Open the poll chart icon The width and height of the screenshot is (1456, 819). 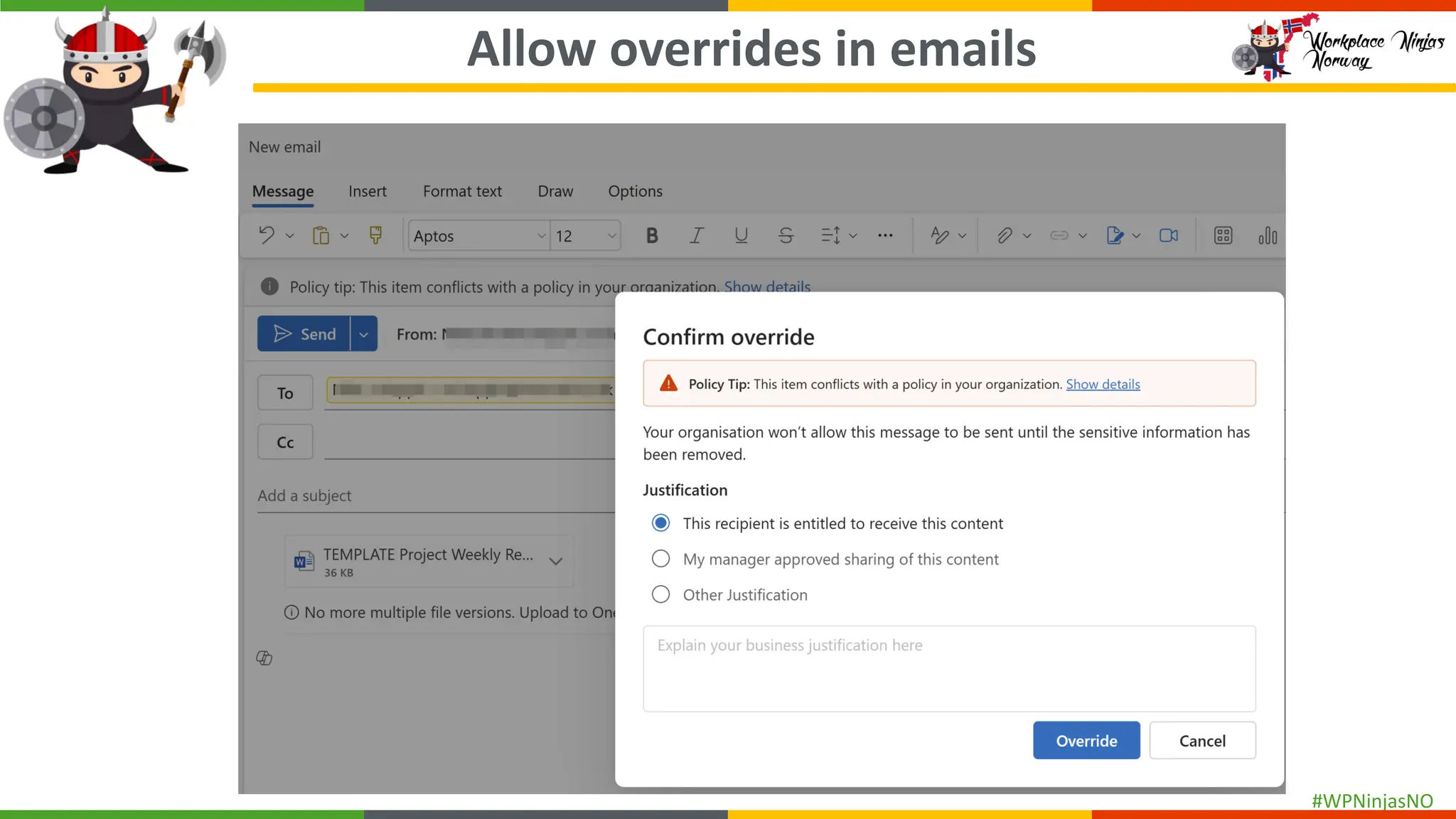(1267, 235)
